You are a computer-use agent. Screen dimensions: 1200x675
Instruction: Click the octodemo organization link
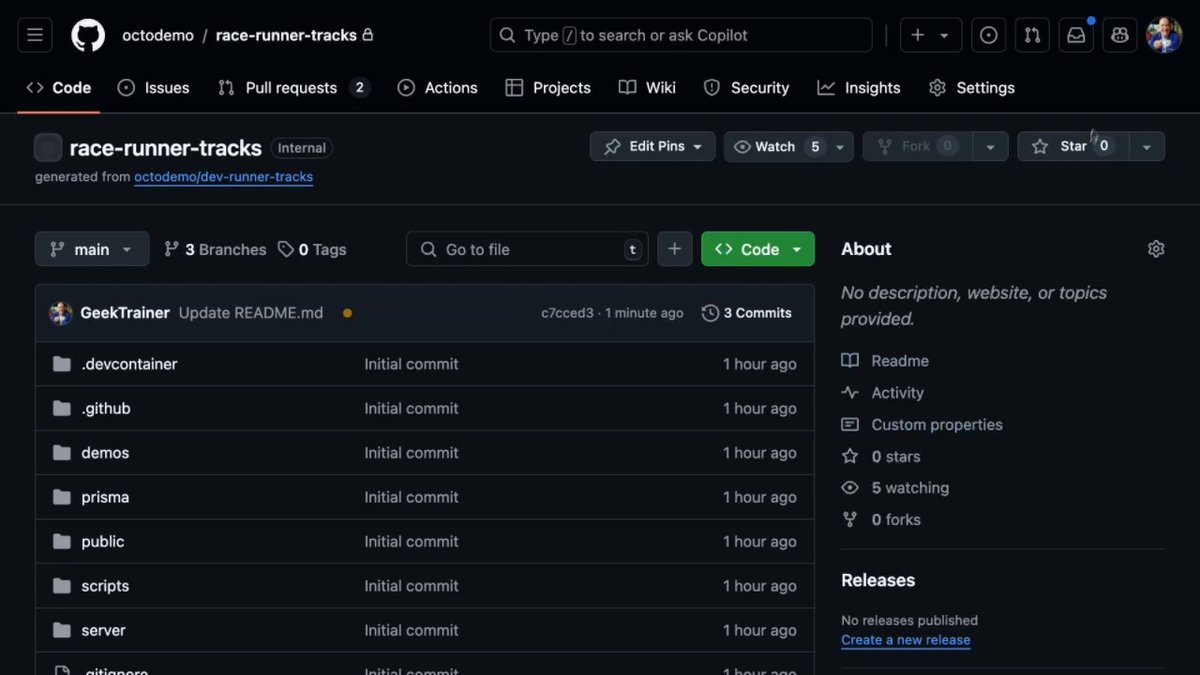point(158,35)
